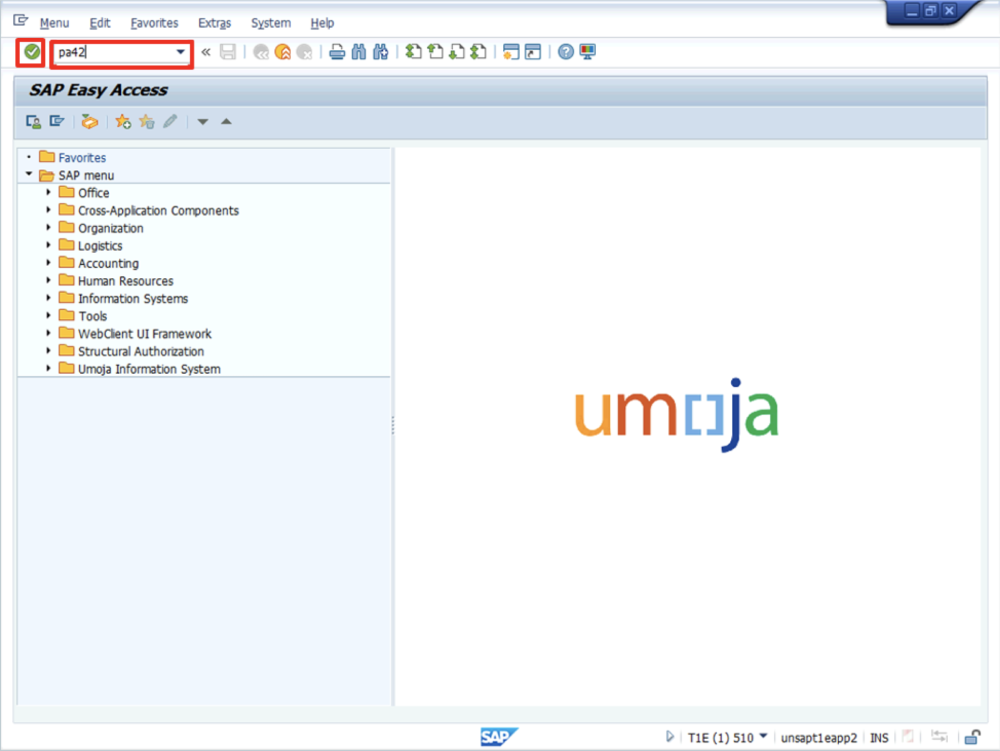Viewport: 1000px width, 751px height.
Task: Open Help using the question mark icon
Action: coord(566,51)
